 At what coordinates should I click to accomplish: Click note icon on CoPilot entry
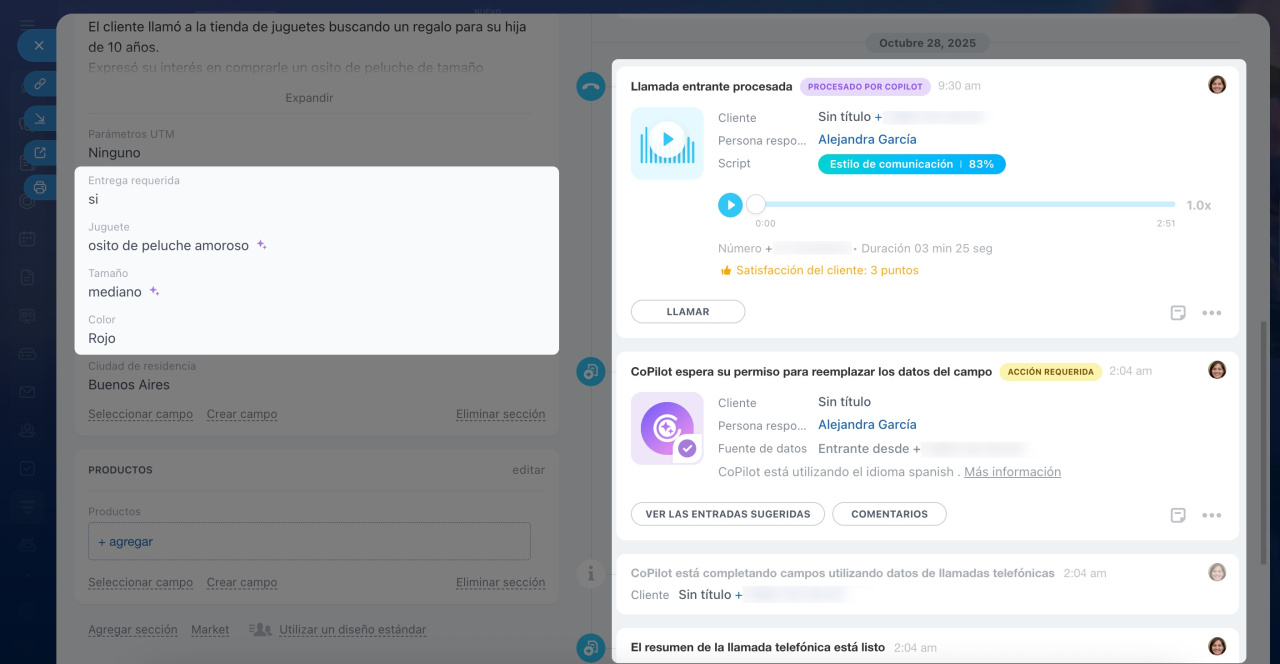[x=1178, y=515]
